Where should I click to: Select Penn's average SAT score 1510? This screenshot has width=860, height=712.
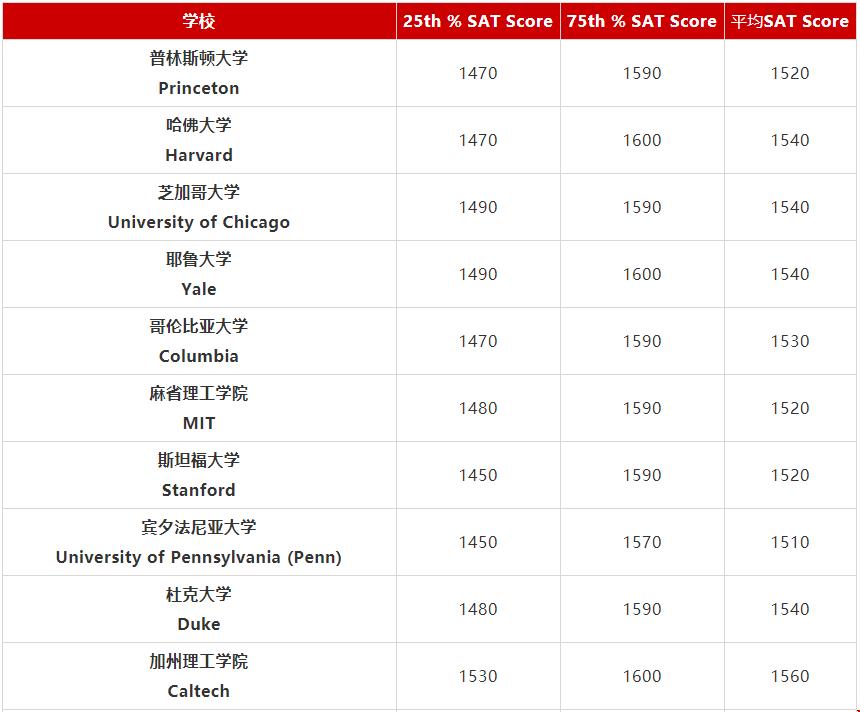[790, 541]
